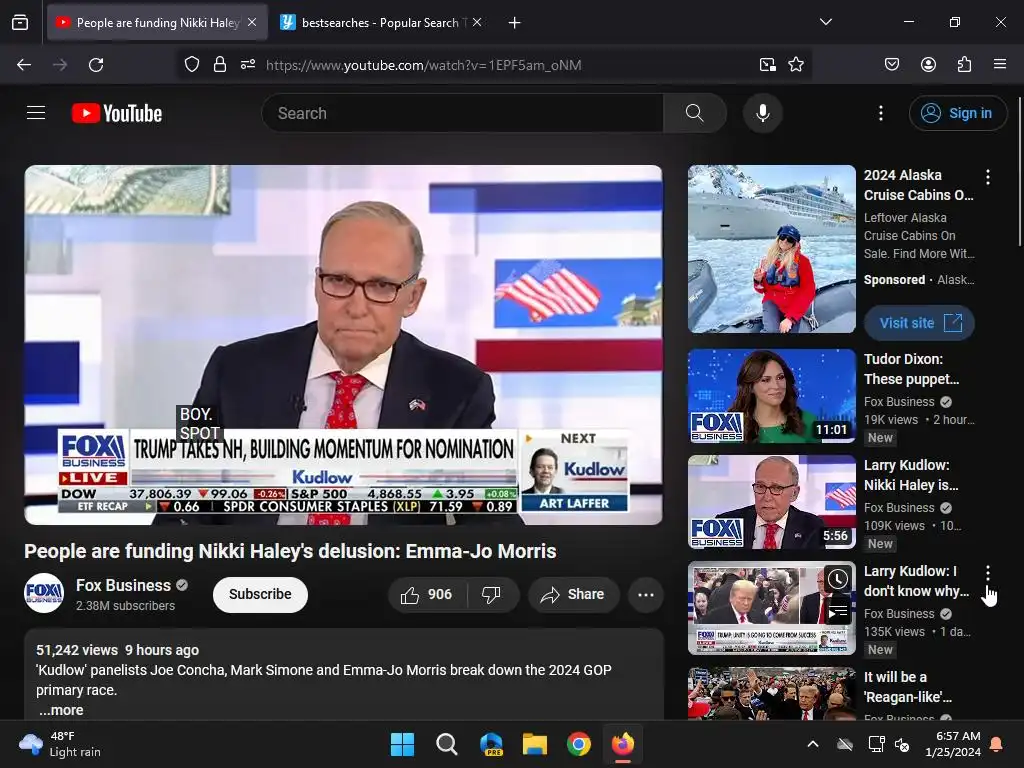Viewport: 1024px width, 768px height.
Task: Open YouTube guide hamburger menu
Action: pyautogui.click(x=36, y=113)
